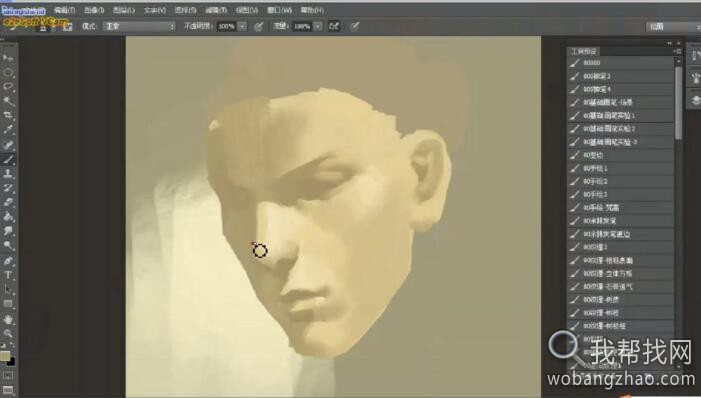Open the 图层(L) menu

(x=124, y=10)
